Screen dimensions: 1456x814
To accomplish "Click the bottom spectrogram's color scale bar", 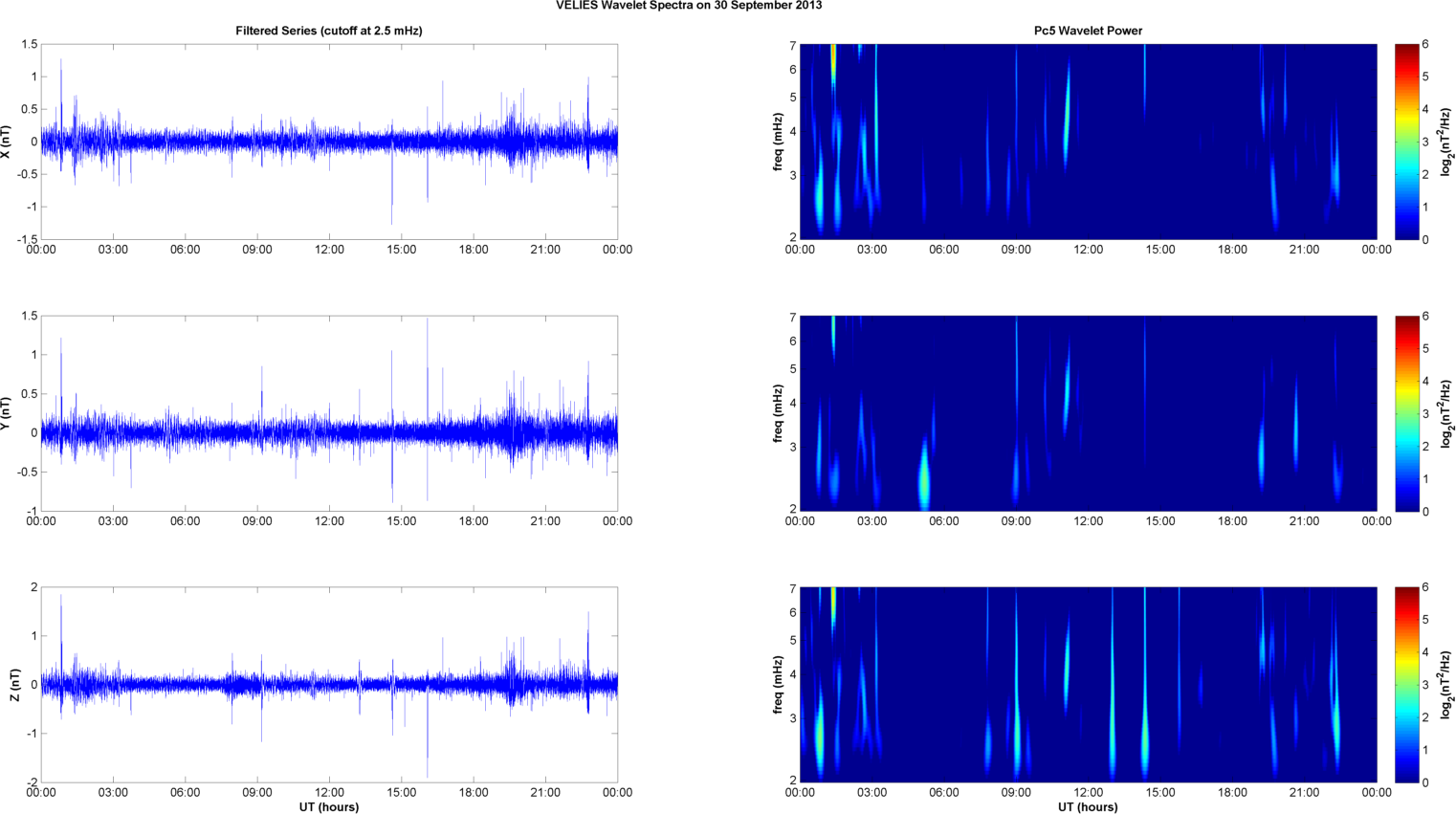I will 1406,685.
